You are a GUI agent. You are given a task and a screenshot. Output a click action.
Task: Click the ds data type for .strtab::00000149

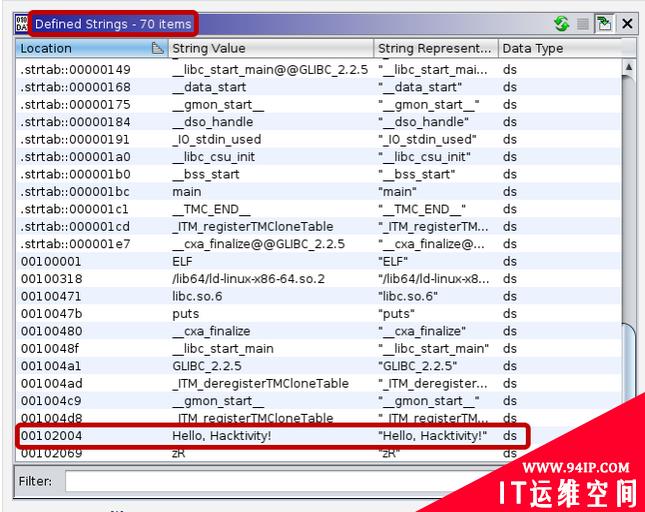pyautogui.click(x=510, y=70)
